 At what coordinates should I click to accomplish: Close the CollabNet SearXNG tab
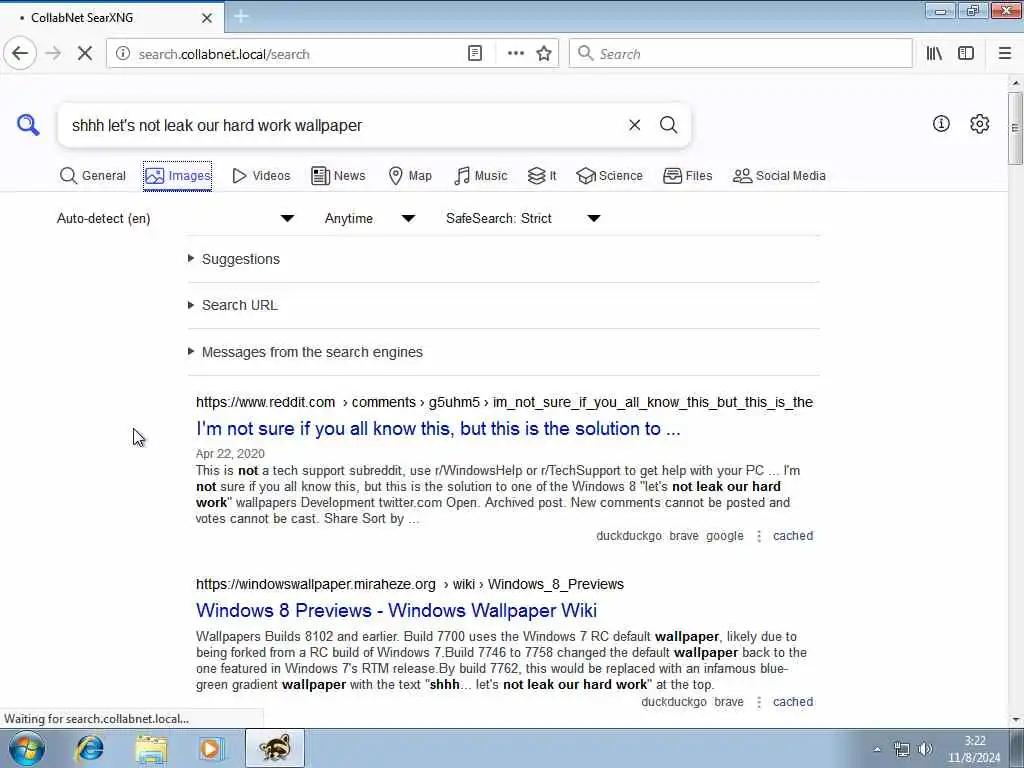tap(206, 18)
